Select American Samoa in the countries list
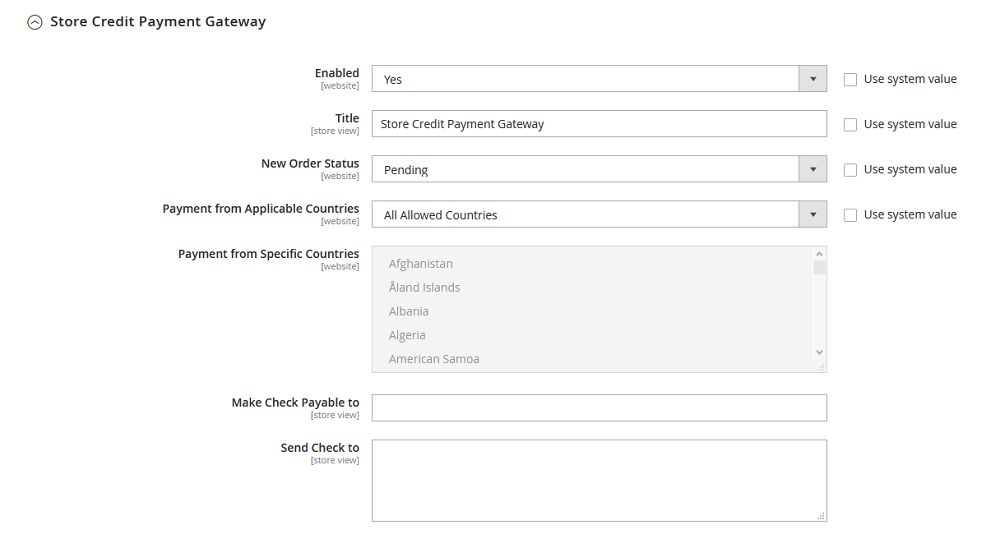 434,359
